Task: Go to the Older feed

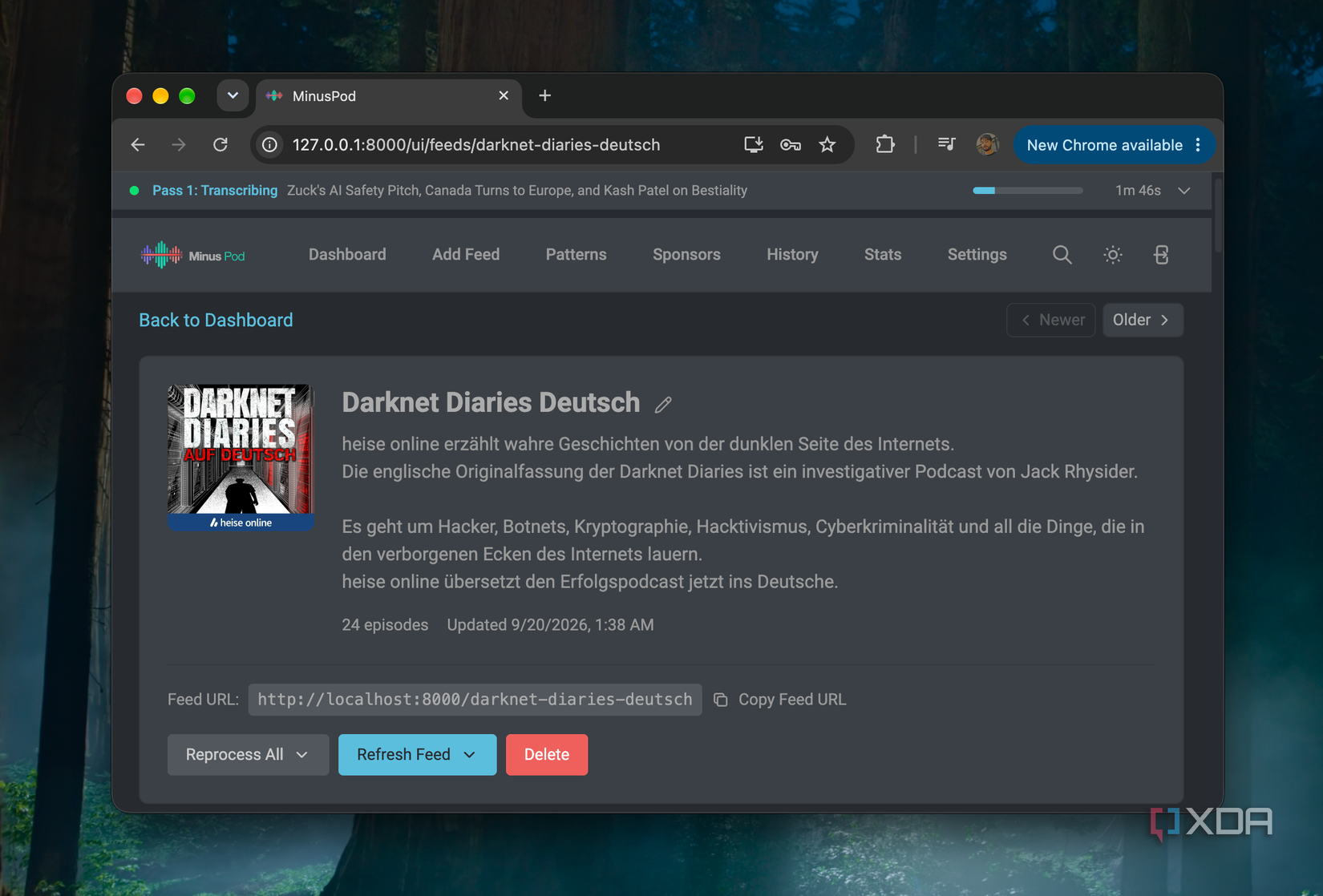Action: (1143, 321)
